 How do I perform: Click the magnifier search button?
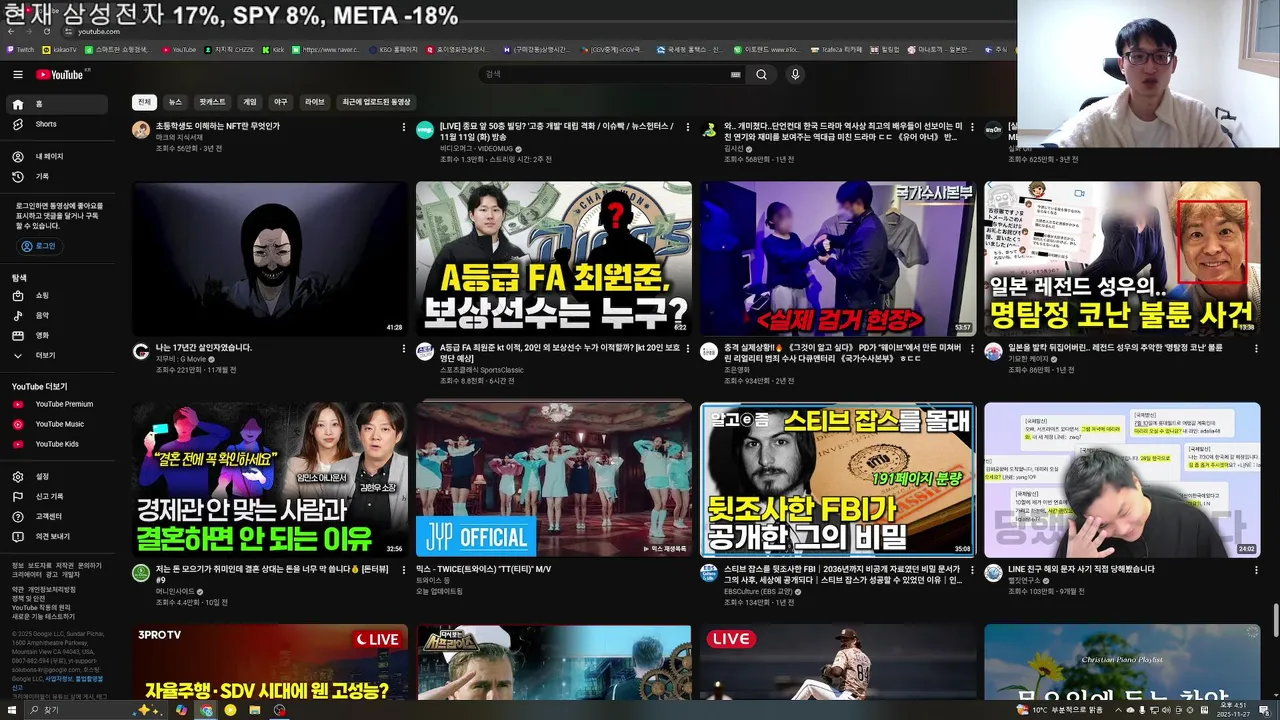point(761,75)
